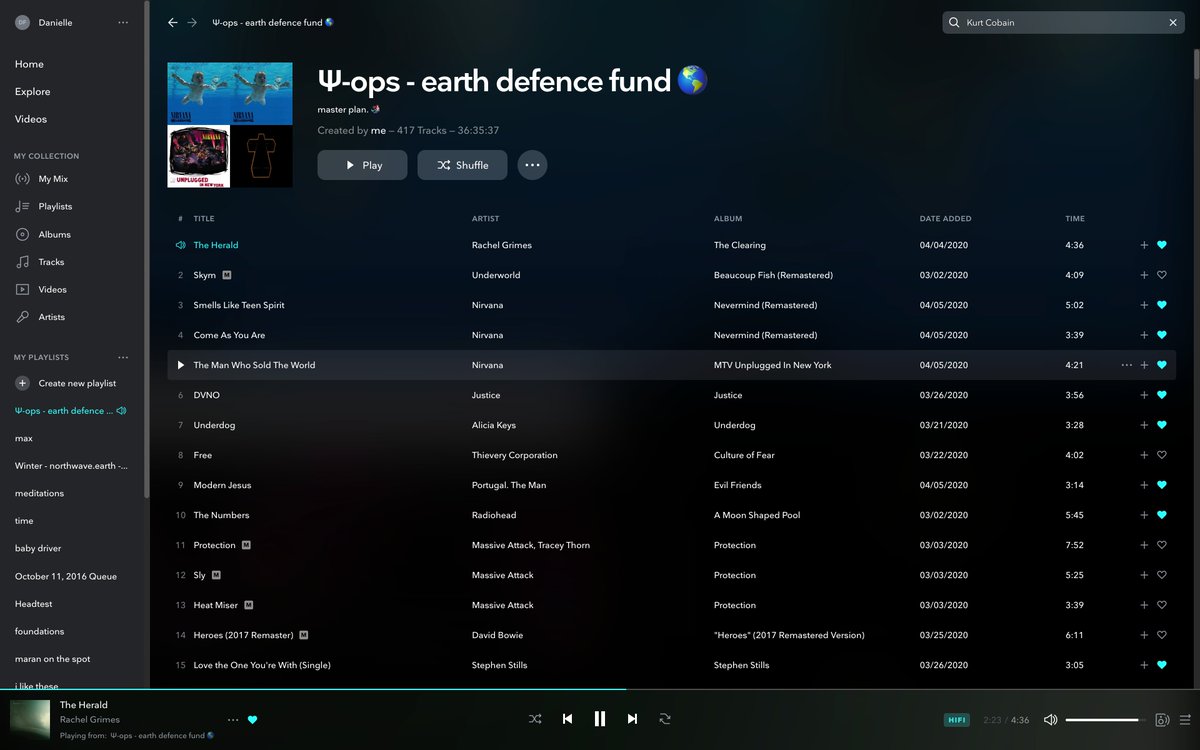This screenshot has width=1200, height=750.
Task: Favorite Protection by Massive Attack, Tracey Thorn
Action: coord(1161,545)
